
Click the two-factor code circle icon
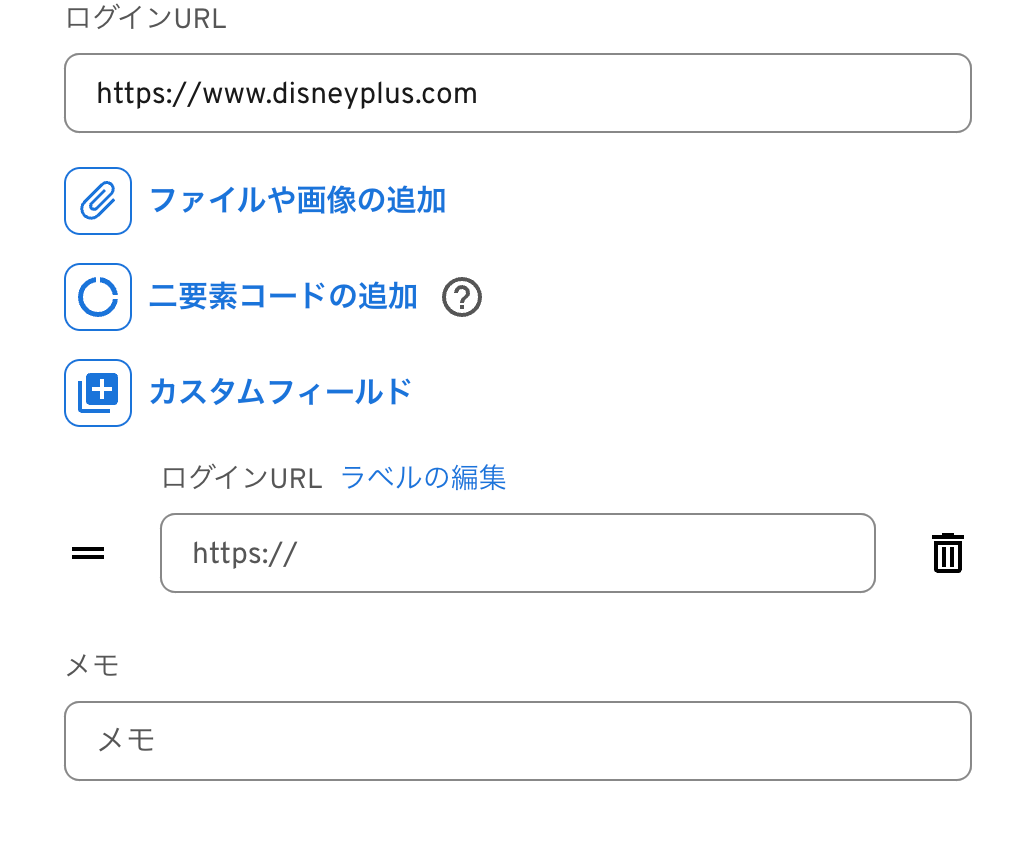(x=98, y=297)
